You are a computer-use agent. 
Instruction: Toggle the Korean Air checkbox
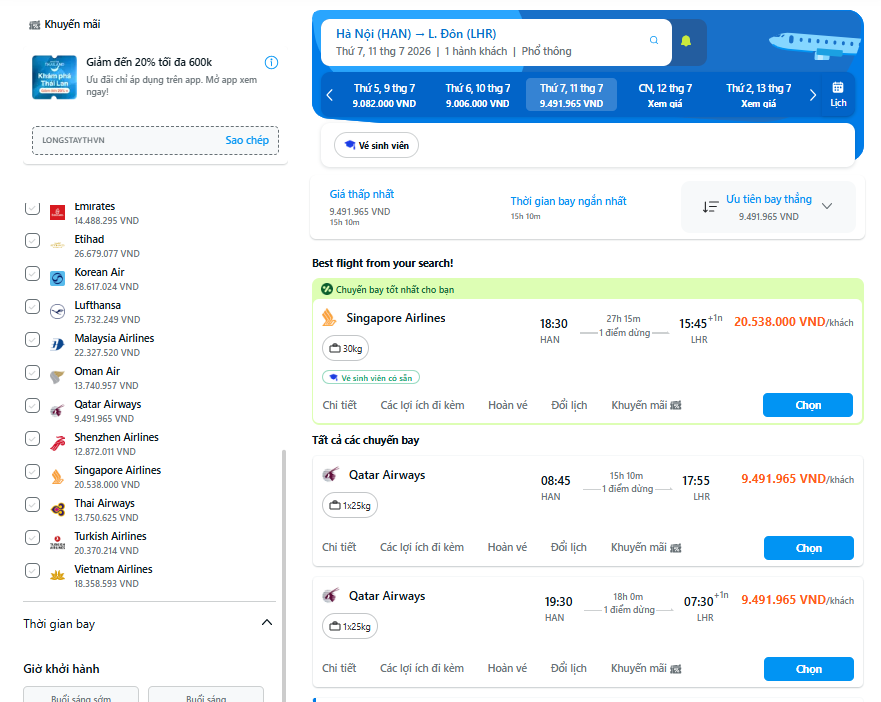pos(33,274)
